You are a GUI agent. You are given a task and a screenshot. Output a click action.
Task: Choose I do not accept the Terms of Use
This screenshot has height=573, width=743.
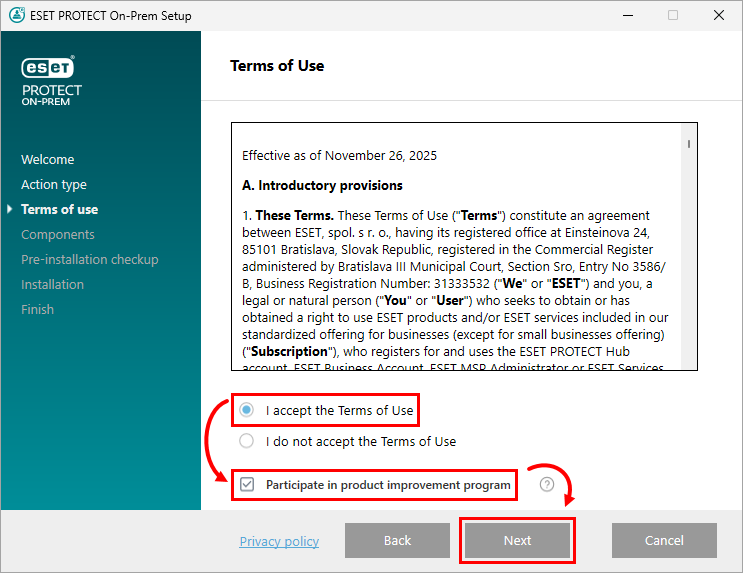[246, 441]
